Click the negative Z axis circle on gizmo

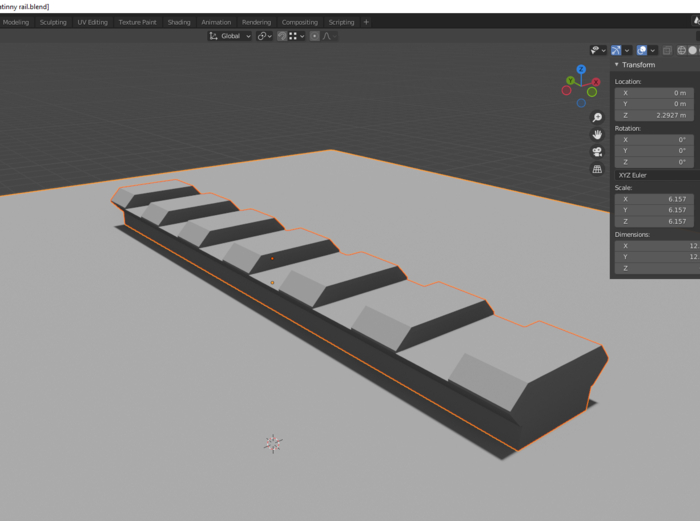coord(581,103)
